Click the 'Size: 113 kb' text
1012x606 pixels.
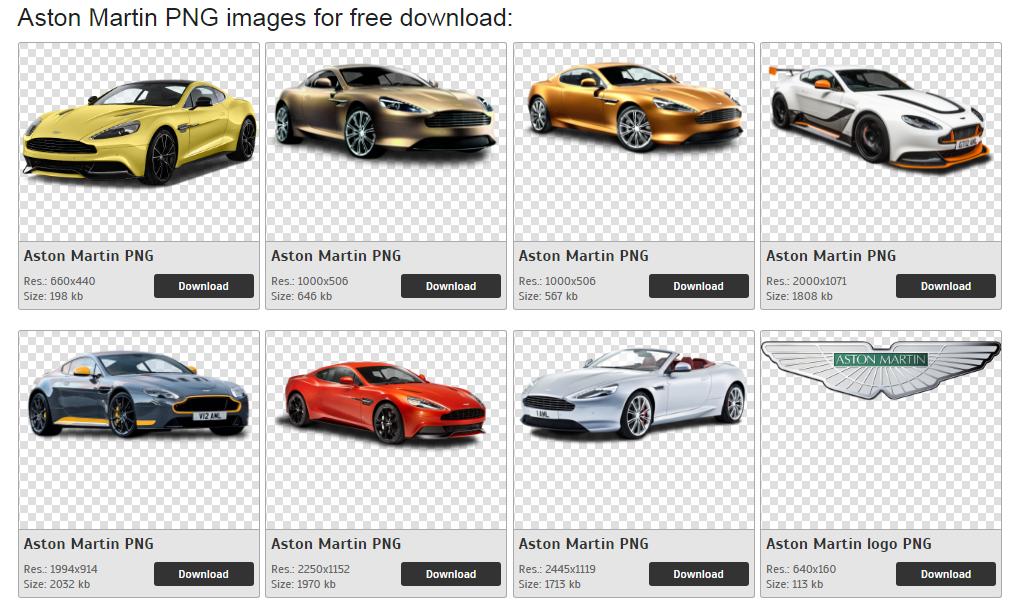794,584
